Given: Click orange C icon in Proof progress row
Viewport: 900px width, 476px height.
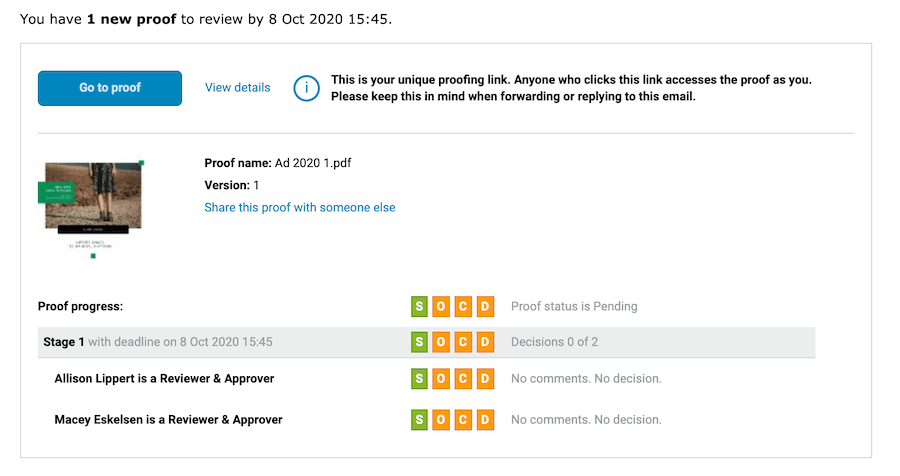Looking at the screenshot, I should pyautogui.click(x=463, y=306).
